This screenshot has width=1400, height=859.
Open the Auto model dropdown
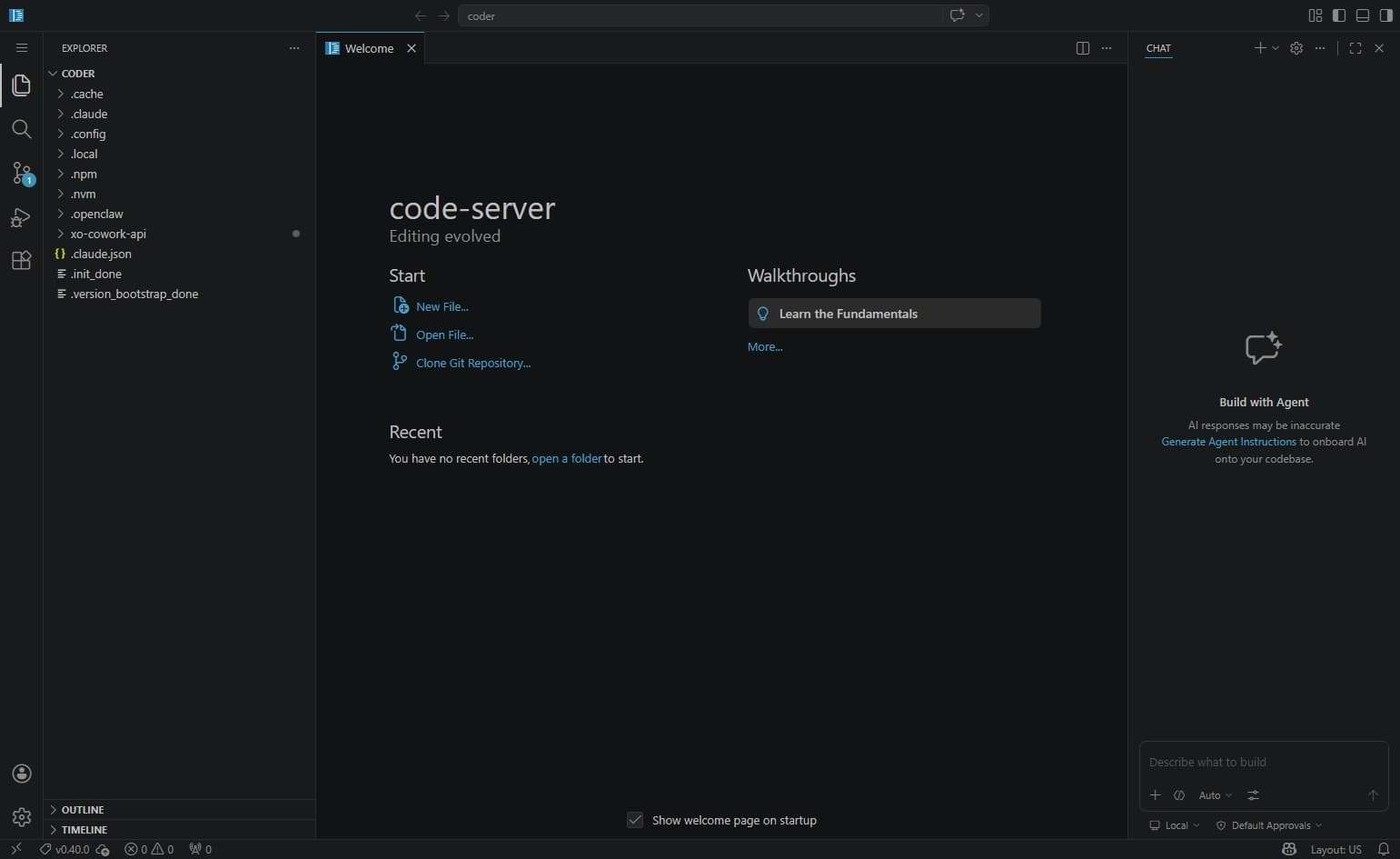pyautogui.click(x=1215, y=795)
